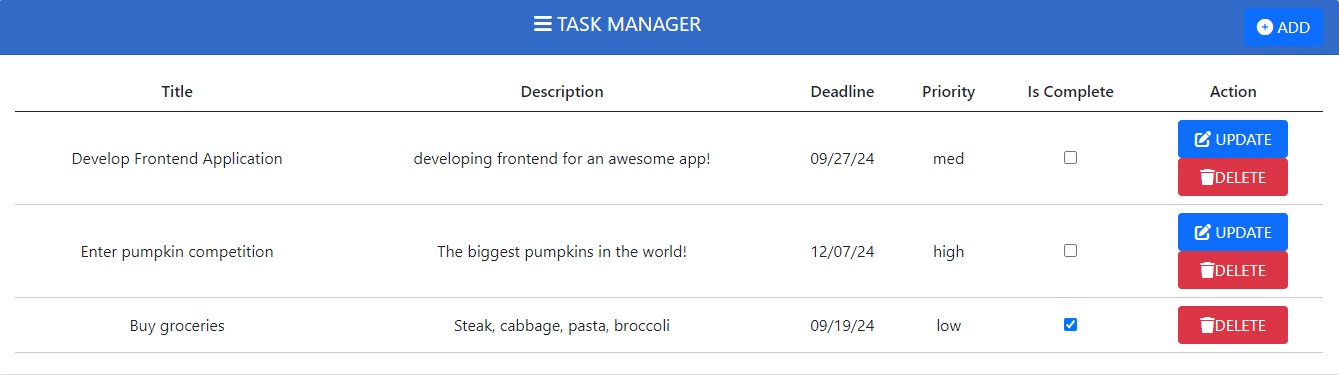
Task: Click edit pencil icon for pumpkin competition task
Action: [1203, 232]
